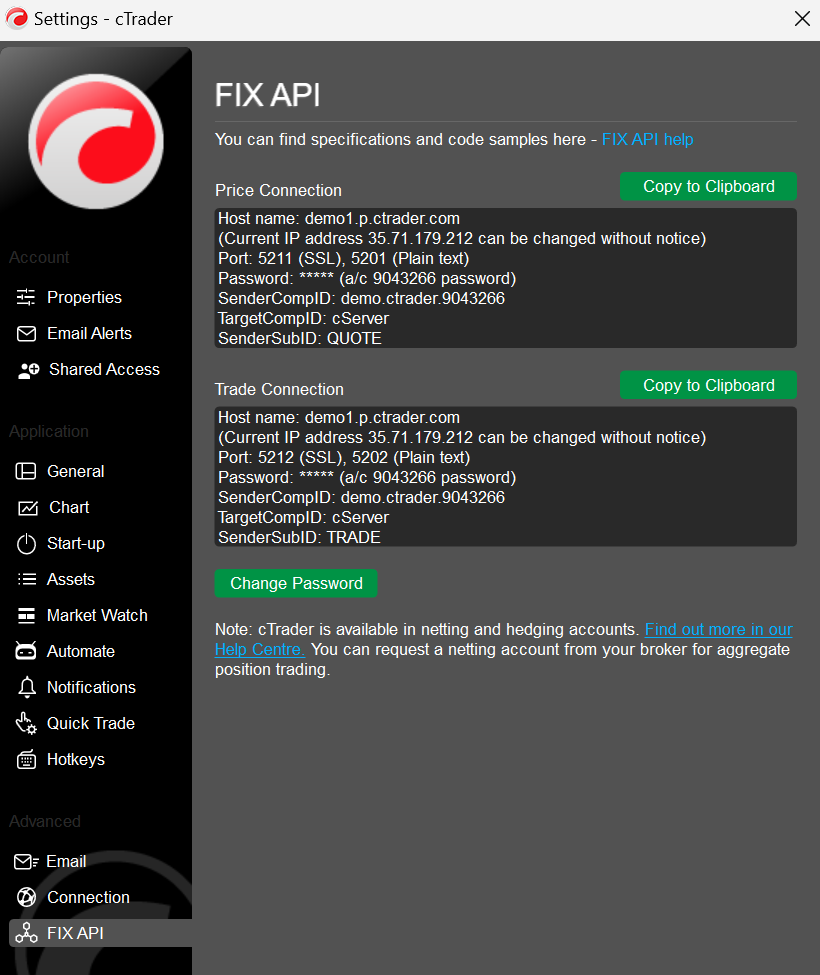Click the Trade Connection password line
This screenshot has height=975, width=820.
[367, 477]
